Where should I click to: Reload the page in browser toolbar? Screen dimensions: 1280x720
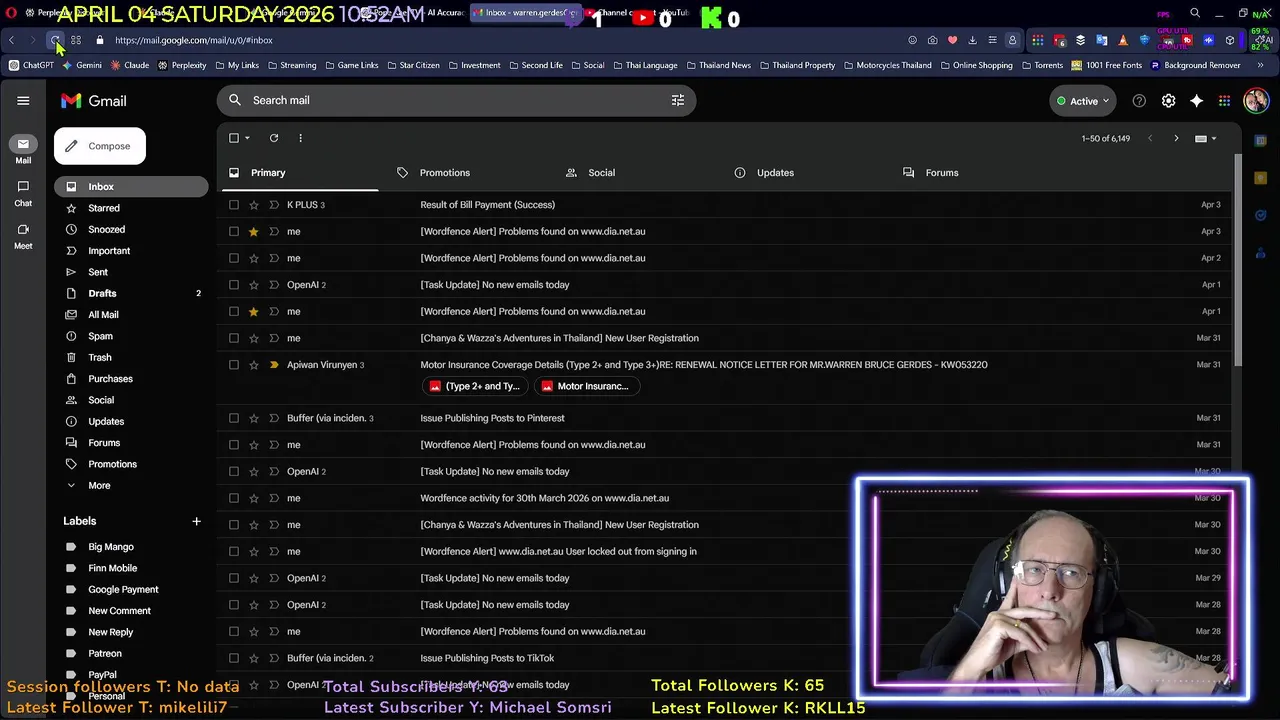[x=54, y=40]
